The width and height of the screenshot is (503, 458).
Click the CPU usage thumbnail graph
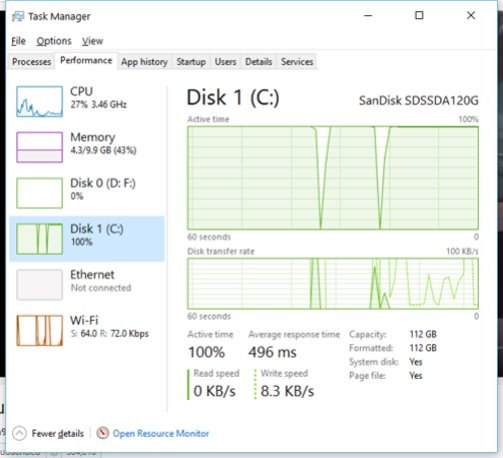click(x=39, y=101)
